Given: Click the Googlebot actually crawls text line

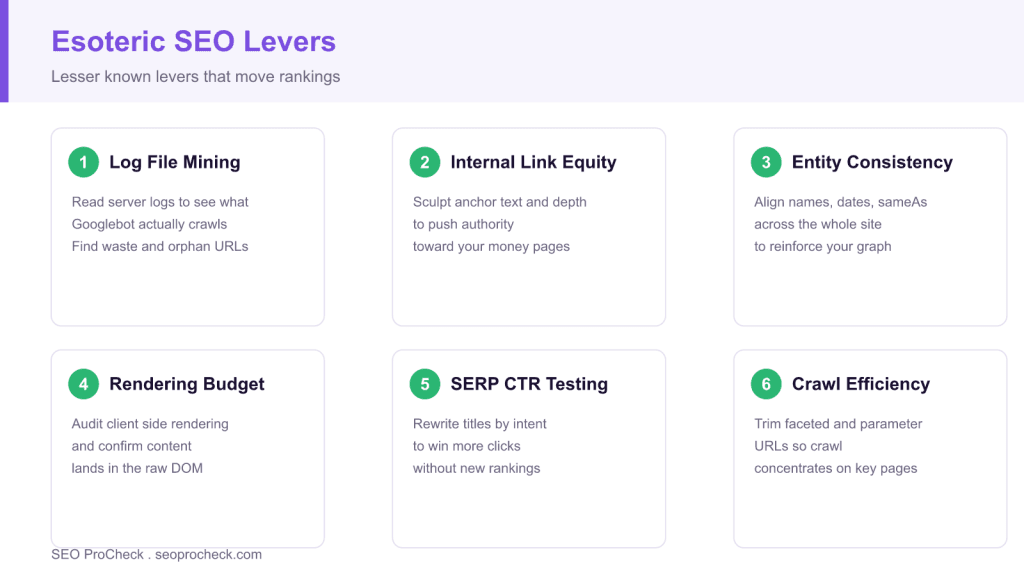Looking at the screenshot, I should coord(150,224).
